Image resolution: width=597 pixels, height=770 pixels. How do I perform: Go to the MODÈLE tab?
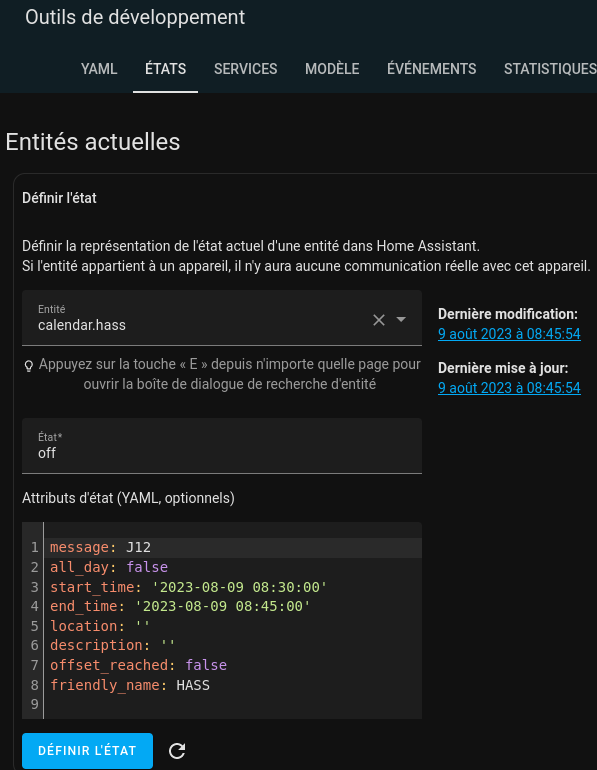[332, 69]
